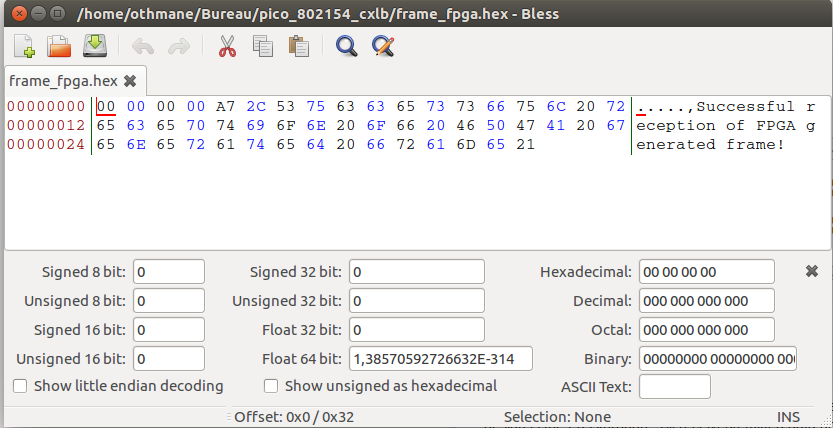
Task: Close the conversion table panel
Action: click(812, 271)
